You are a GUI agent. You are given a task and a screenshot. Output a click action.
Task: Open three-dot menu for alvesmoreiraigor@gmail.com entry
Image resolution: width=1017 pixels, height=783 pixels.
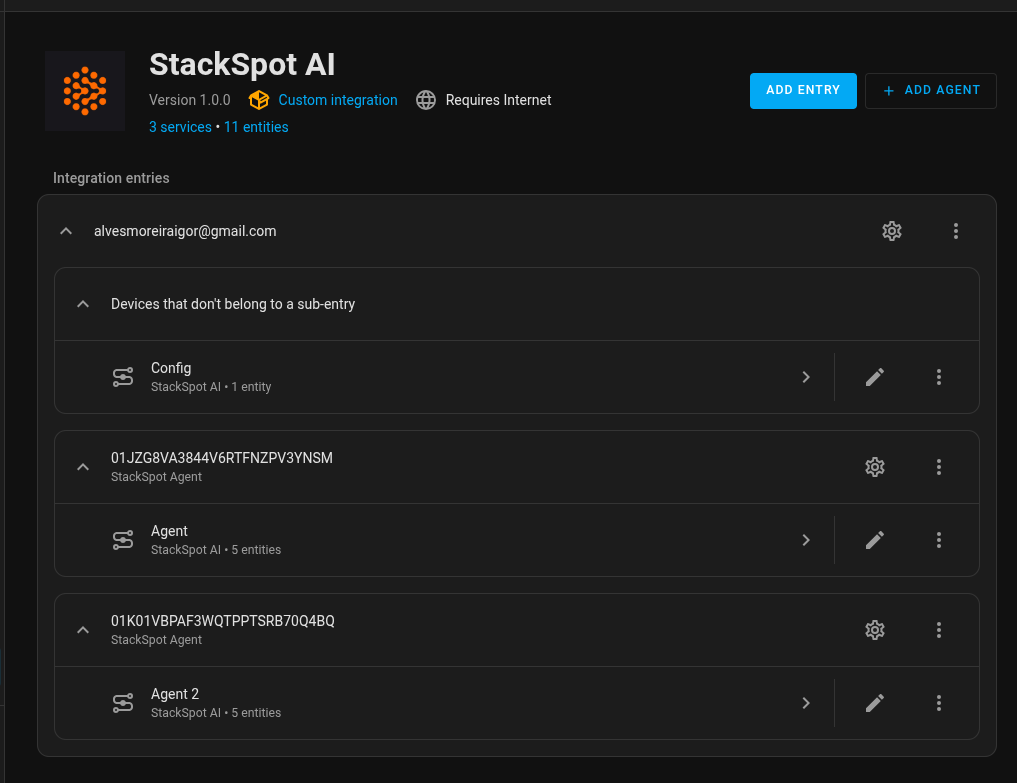tap(956, 231)
